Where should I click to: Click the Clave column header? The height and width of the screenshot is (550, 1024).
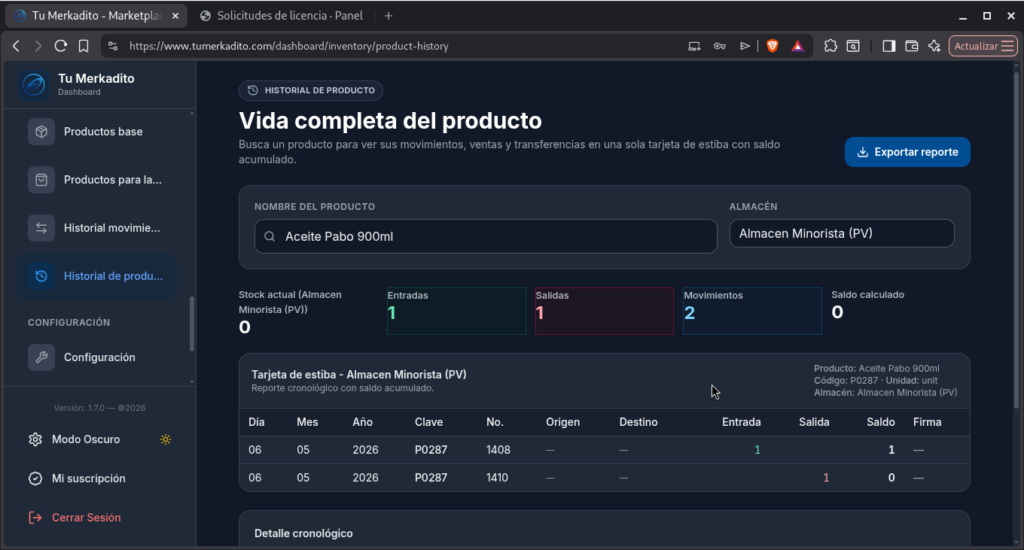(428, 422)
